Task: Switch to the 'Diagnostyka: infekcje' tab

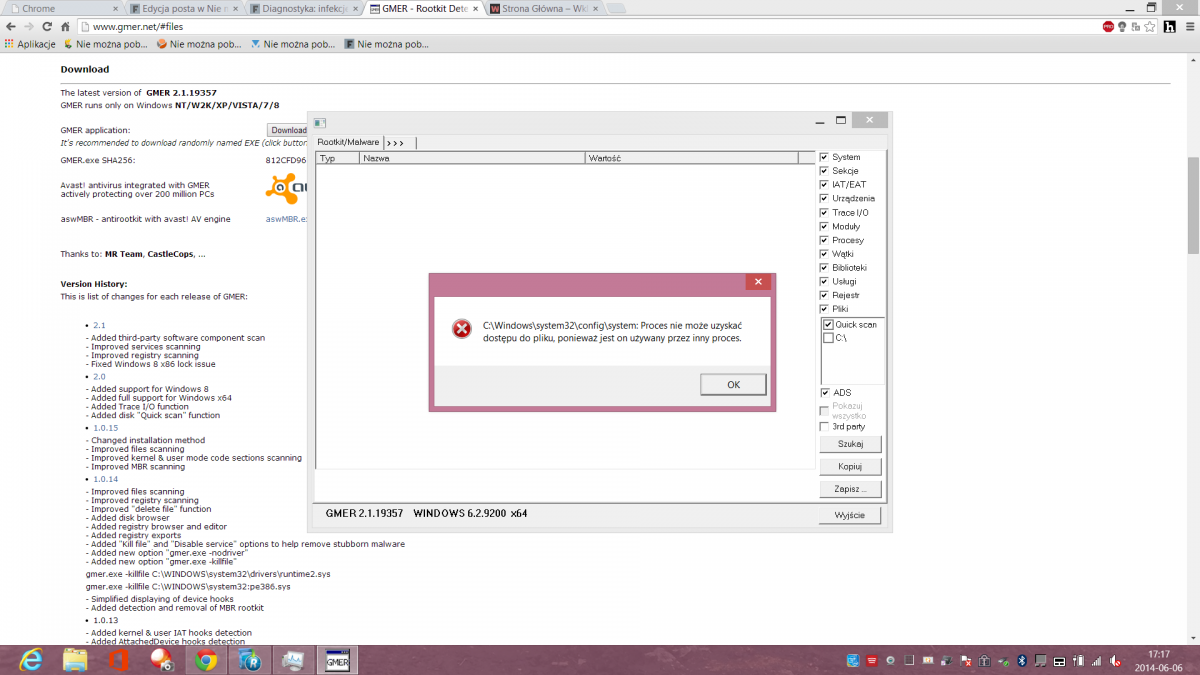Action: 304,9
